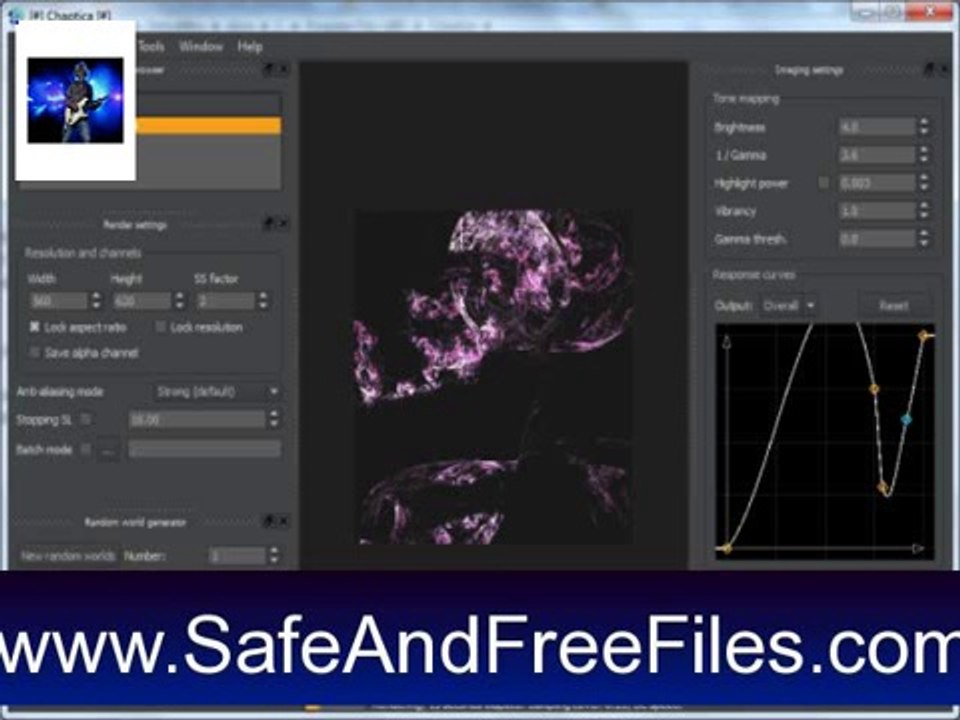Click the Gamma thresh. value field
The height and width of the screenshot is (720, 960).
[x=877, y=239]
